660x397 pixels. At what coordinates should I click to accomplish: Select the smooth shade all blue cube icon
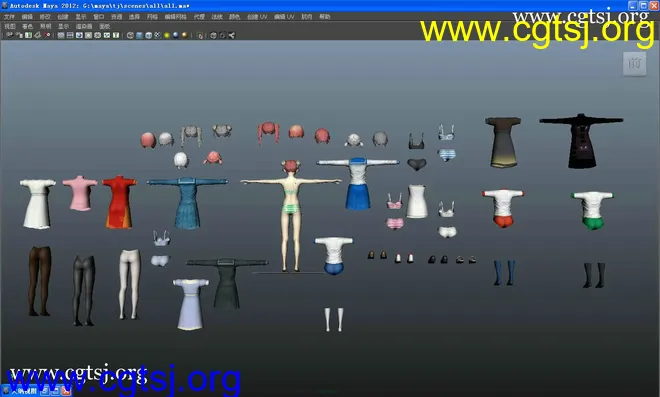tap(139, 35)
